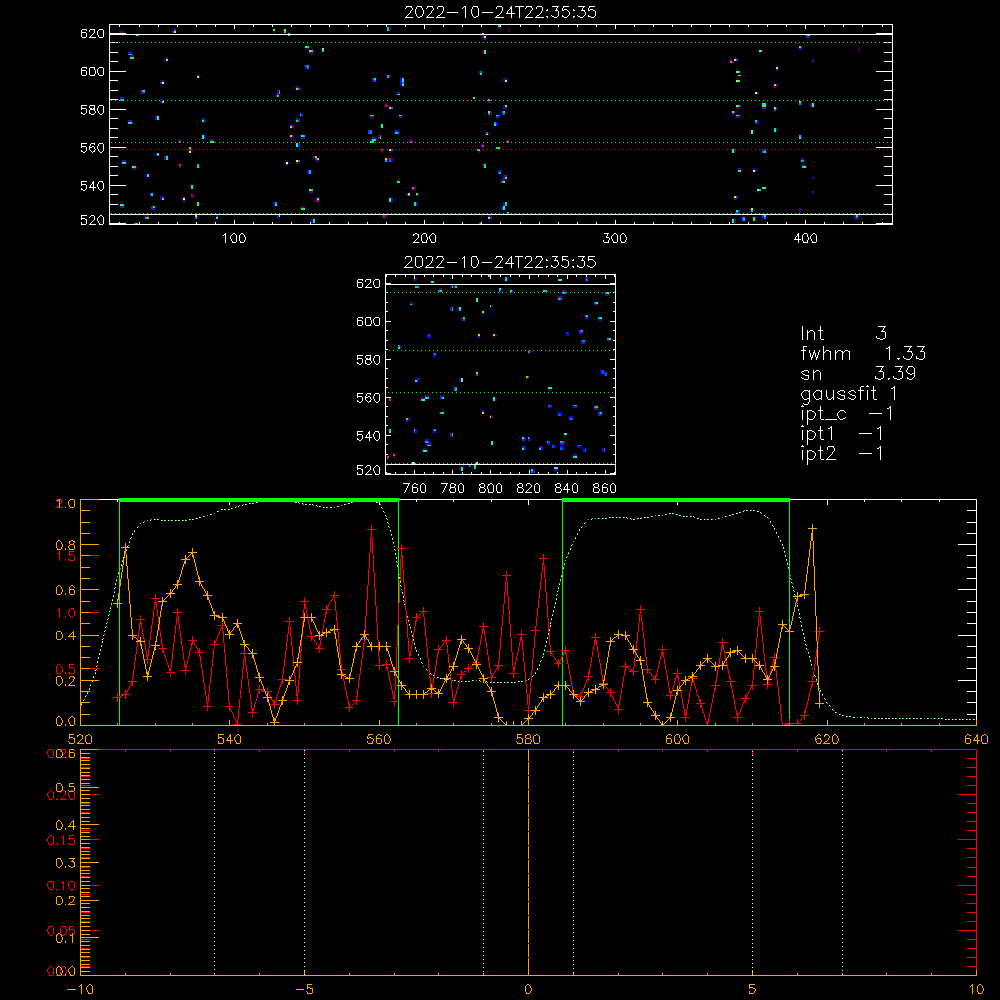
Task: Click the top panel title 2022-10-24T22:35:35
Action: (x=500, y=12)
